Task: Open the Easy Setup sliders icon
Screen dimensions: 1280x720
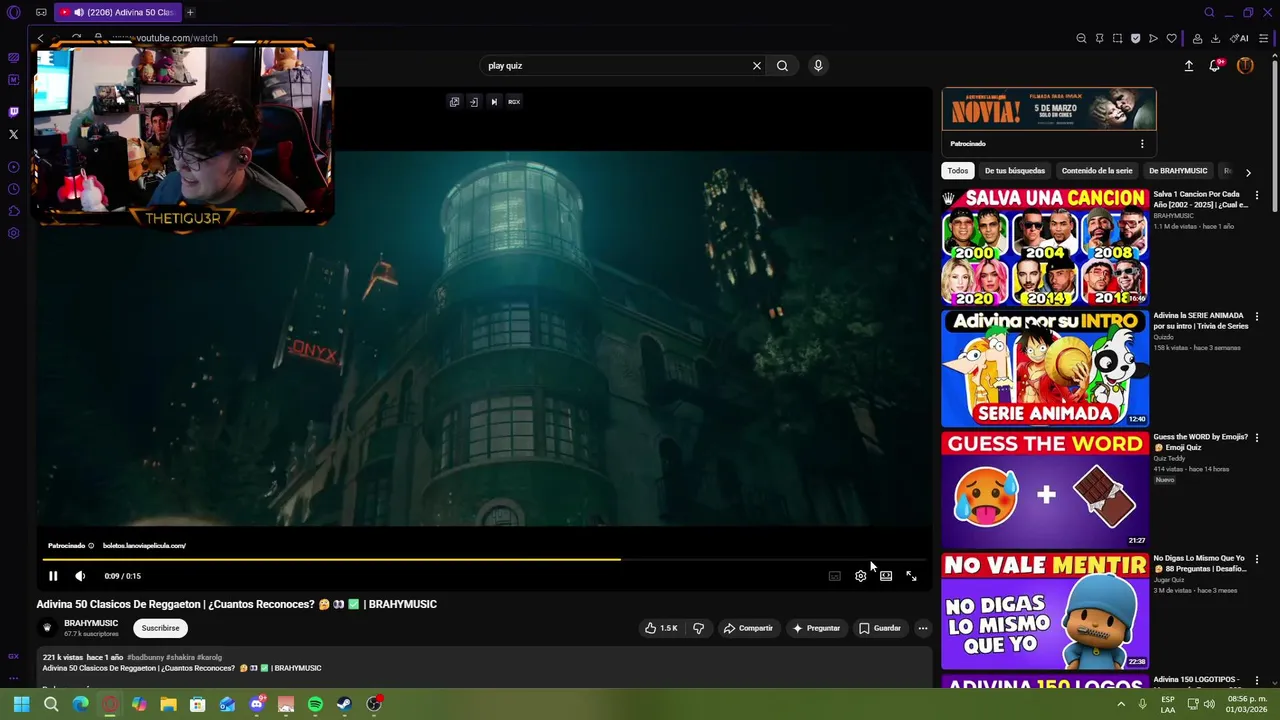Action: (x=1263, y=38)
